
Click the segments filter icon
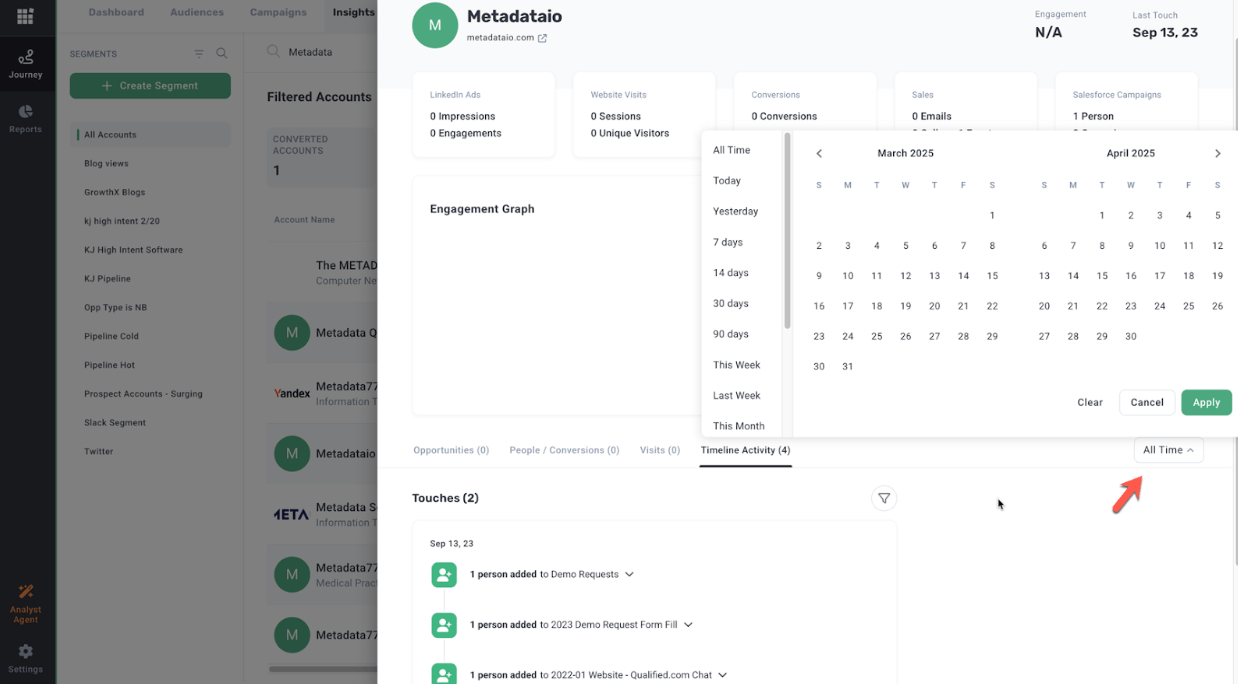(198, 53)
